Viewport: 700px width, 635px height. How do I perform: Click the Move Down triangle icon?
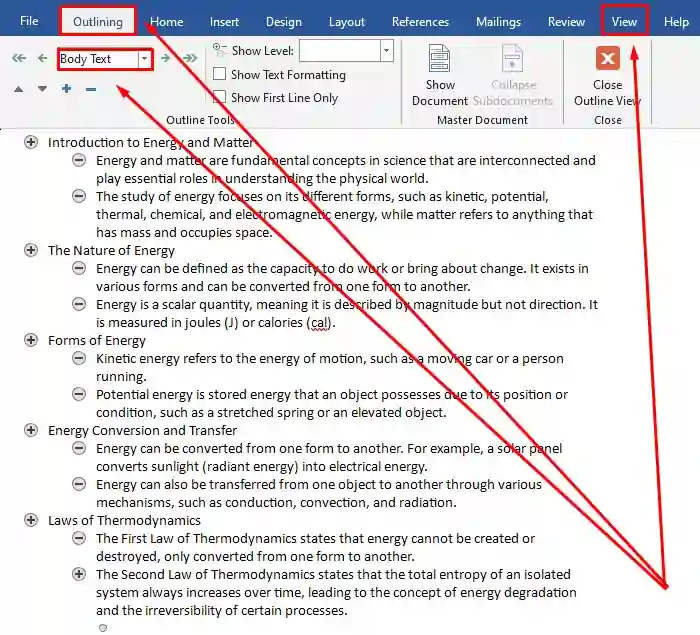42,89
